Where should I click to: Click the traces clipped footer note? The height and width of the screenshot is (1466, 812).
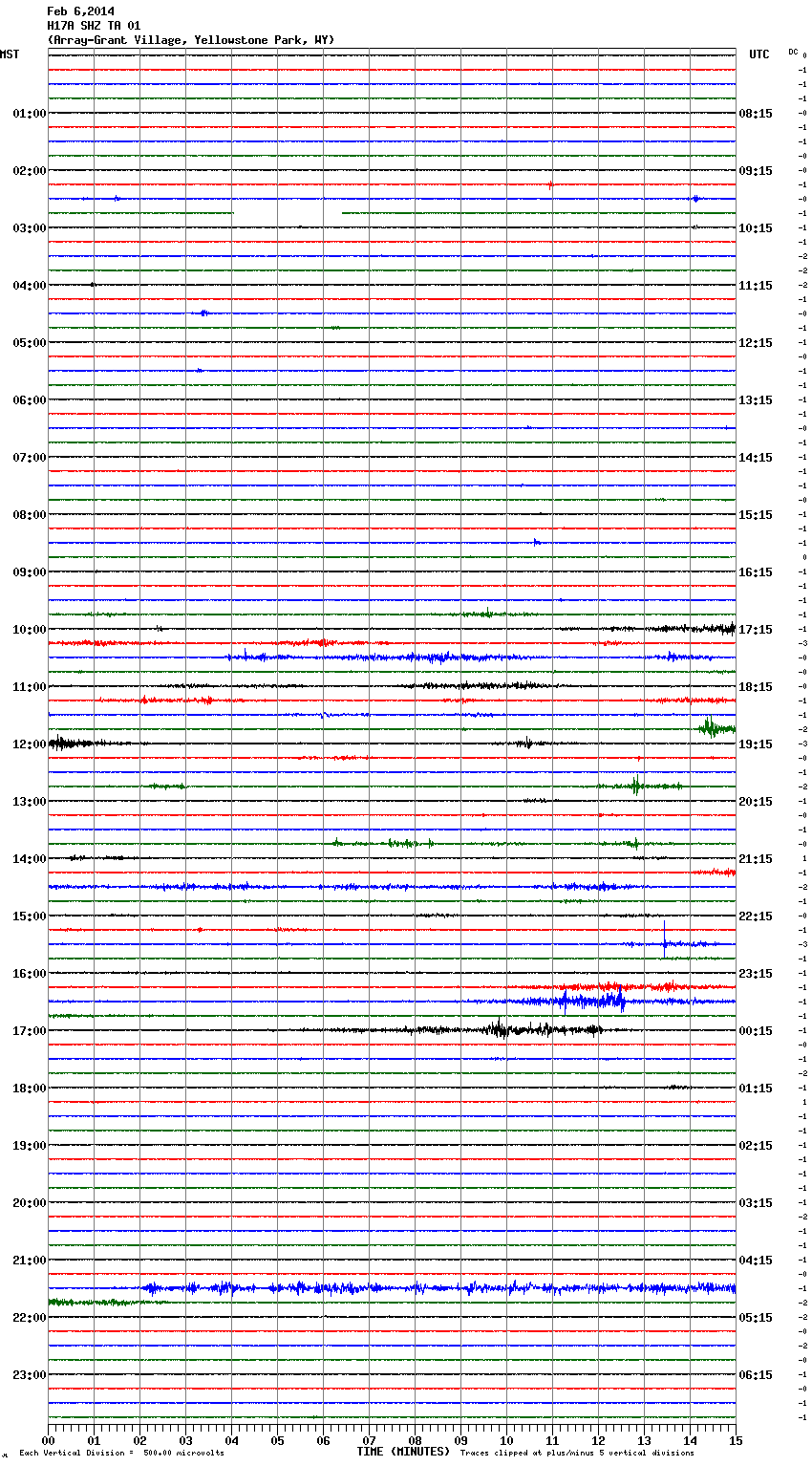578,1454
